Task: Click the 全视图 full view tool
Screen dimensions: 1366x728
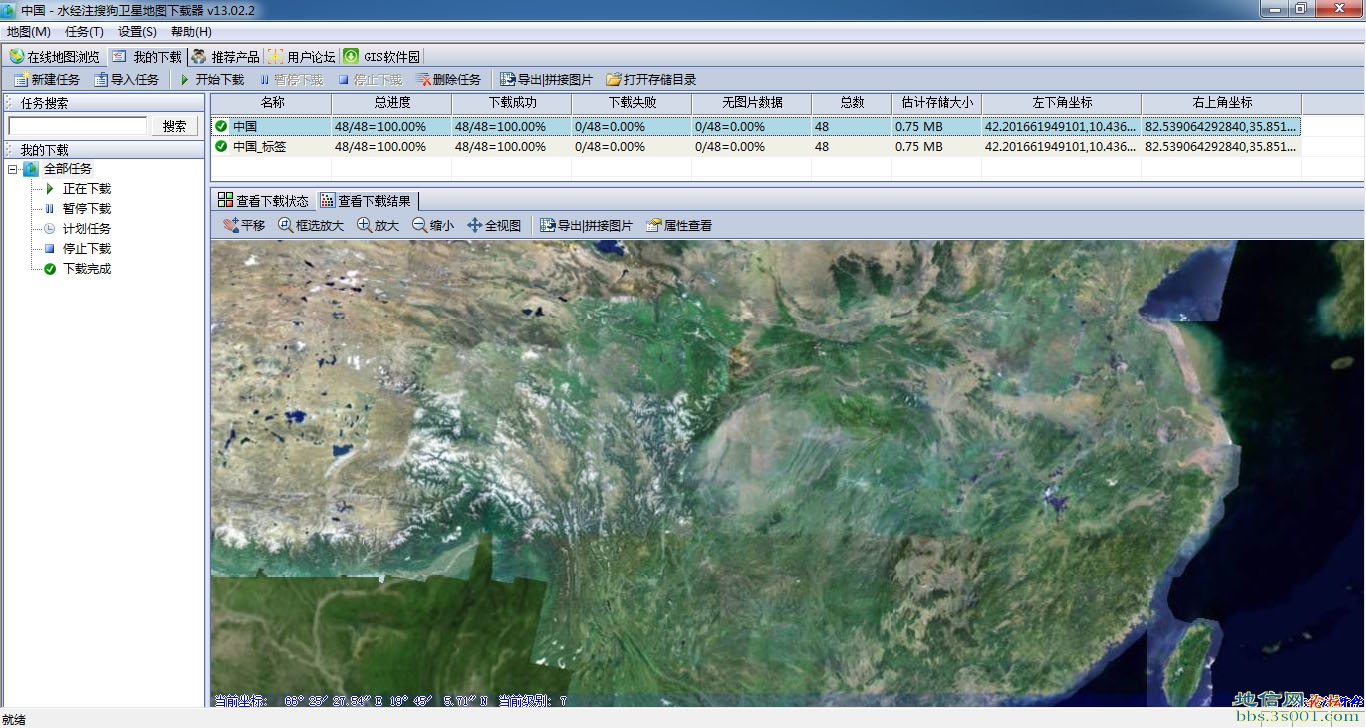Action: pyautogui.click(x=494, y=226)
